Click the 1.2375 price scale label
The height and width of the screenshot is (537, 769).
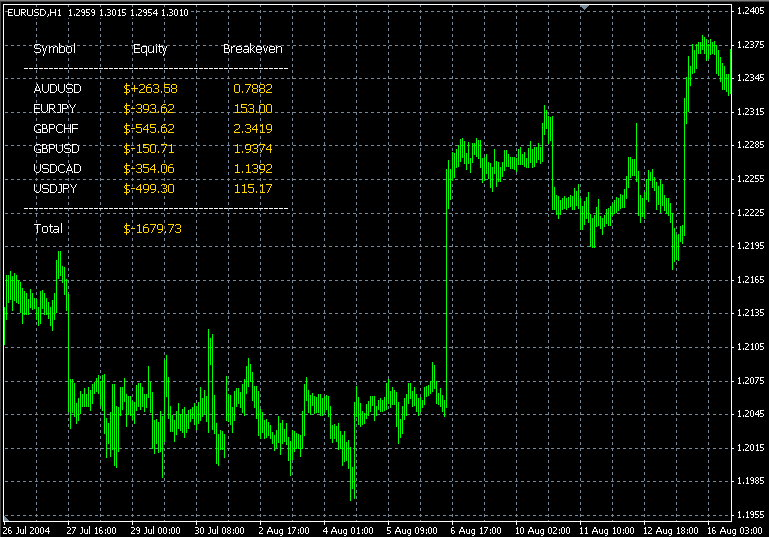click(x=751, y=45)
